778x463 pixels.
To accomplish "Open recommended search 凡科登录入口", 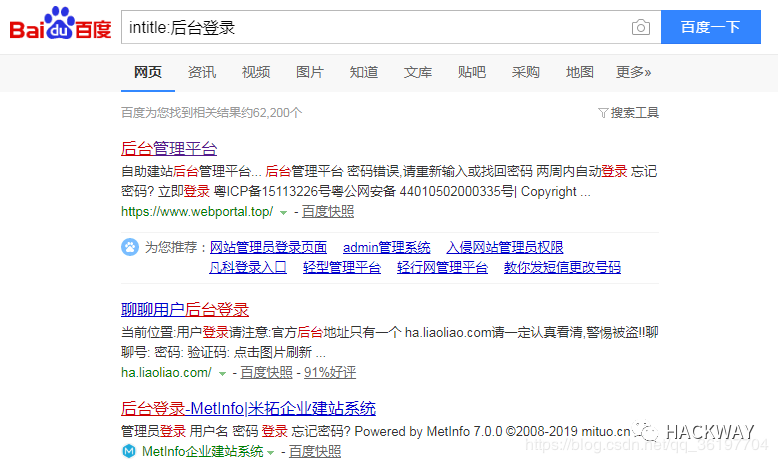I will pyautogui.click(x=248, y=267).
